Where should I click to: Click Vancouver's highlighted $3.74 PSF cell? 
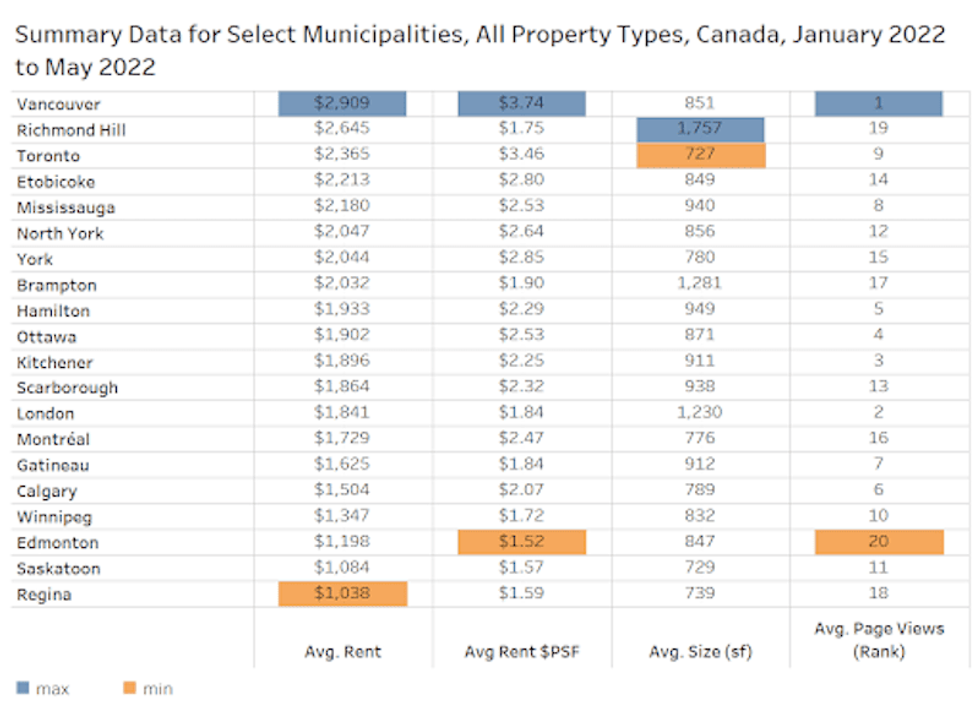(521, 103)
